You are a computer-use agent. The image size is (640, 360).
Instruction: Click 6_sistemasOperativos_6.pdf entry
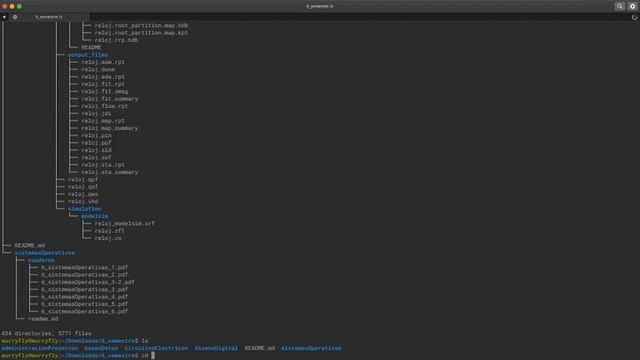[x=84, y=312]
